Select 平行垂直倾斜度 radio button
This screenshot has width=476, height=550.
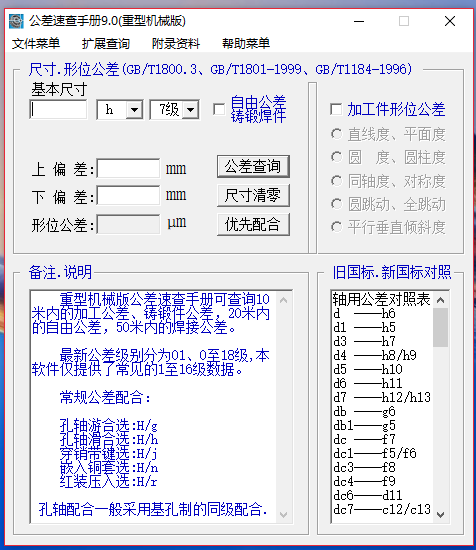point(336,227)
